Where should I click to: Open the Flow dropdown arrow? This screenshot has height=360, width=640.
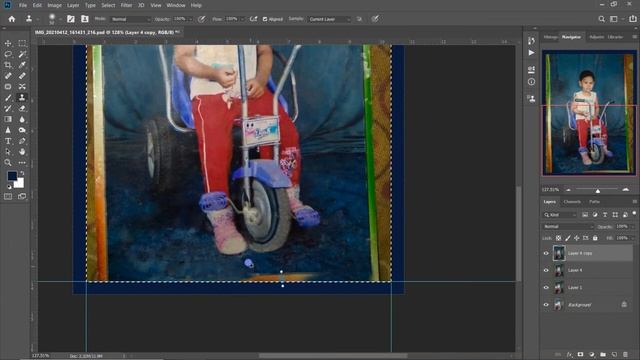click(242, 19)
